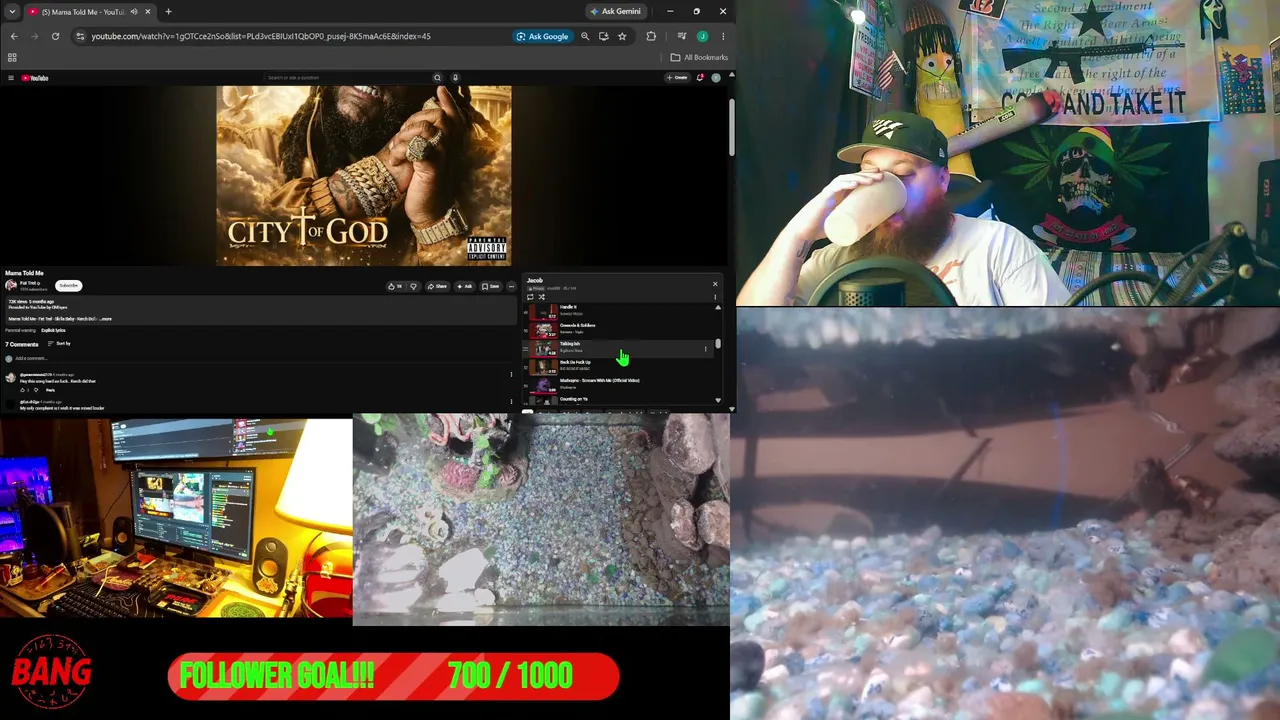This screenshot has height=720, width=1280.
Task: Click the Ask Gemini button
Action: 615,12
